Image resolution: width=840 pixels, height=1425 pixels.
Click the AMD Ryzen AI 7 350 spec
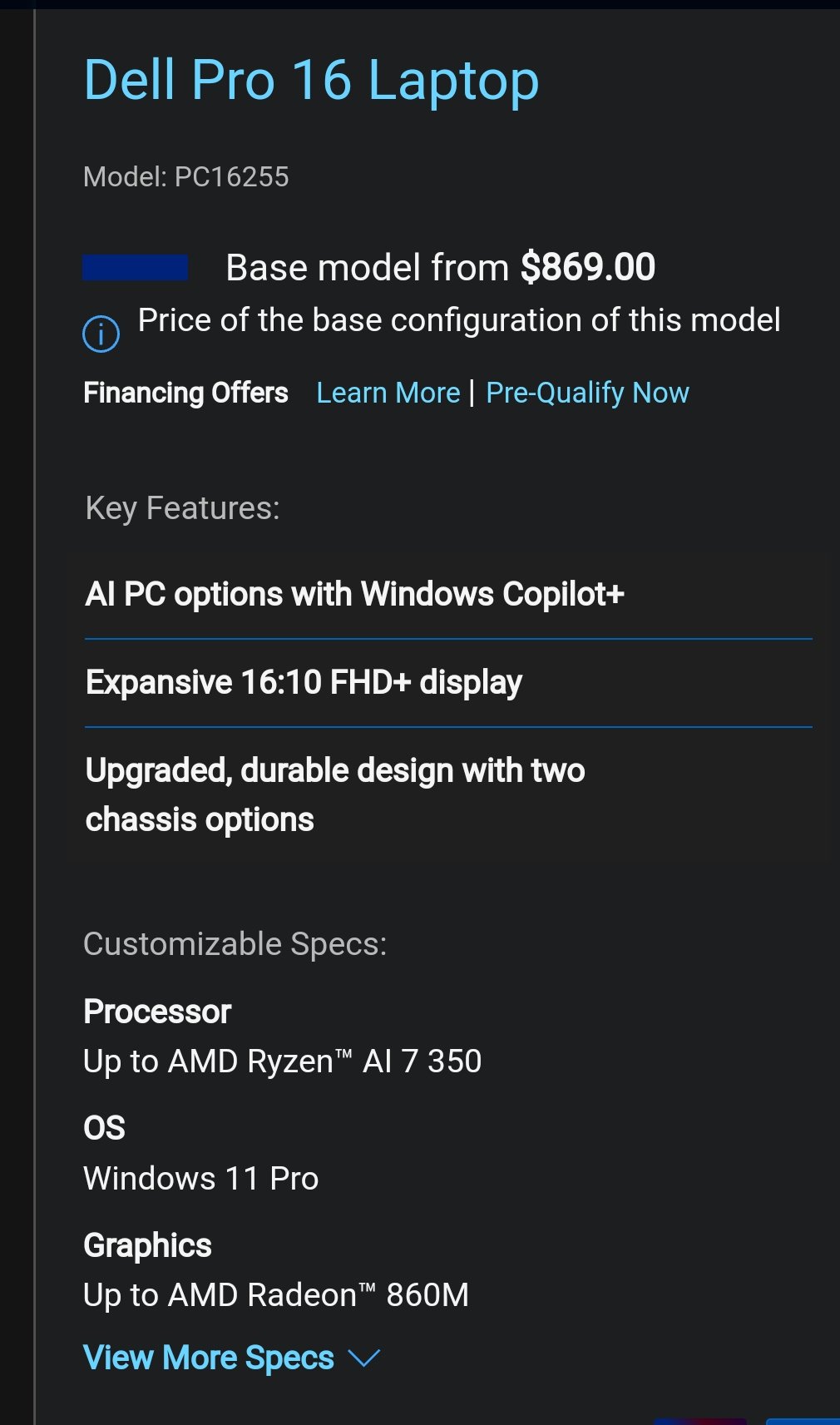(x=283, y=1061)
